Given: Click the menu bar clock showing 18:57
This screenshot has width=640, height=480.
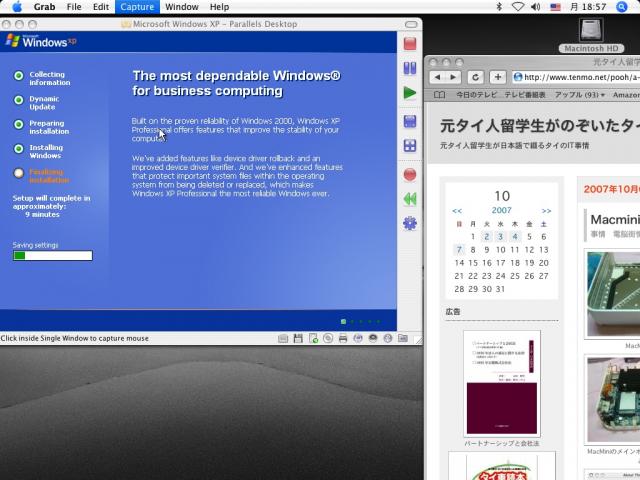Looking at the screenshot, I should [588, 7].
